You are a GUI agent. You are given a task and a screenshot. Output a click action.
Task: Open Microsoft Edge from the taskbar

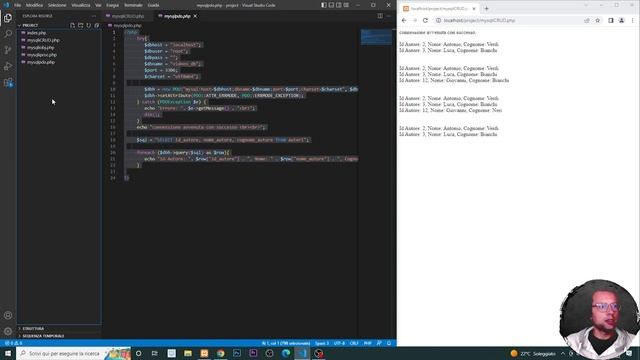pos(286,353)
